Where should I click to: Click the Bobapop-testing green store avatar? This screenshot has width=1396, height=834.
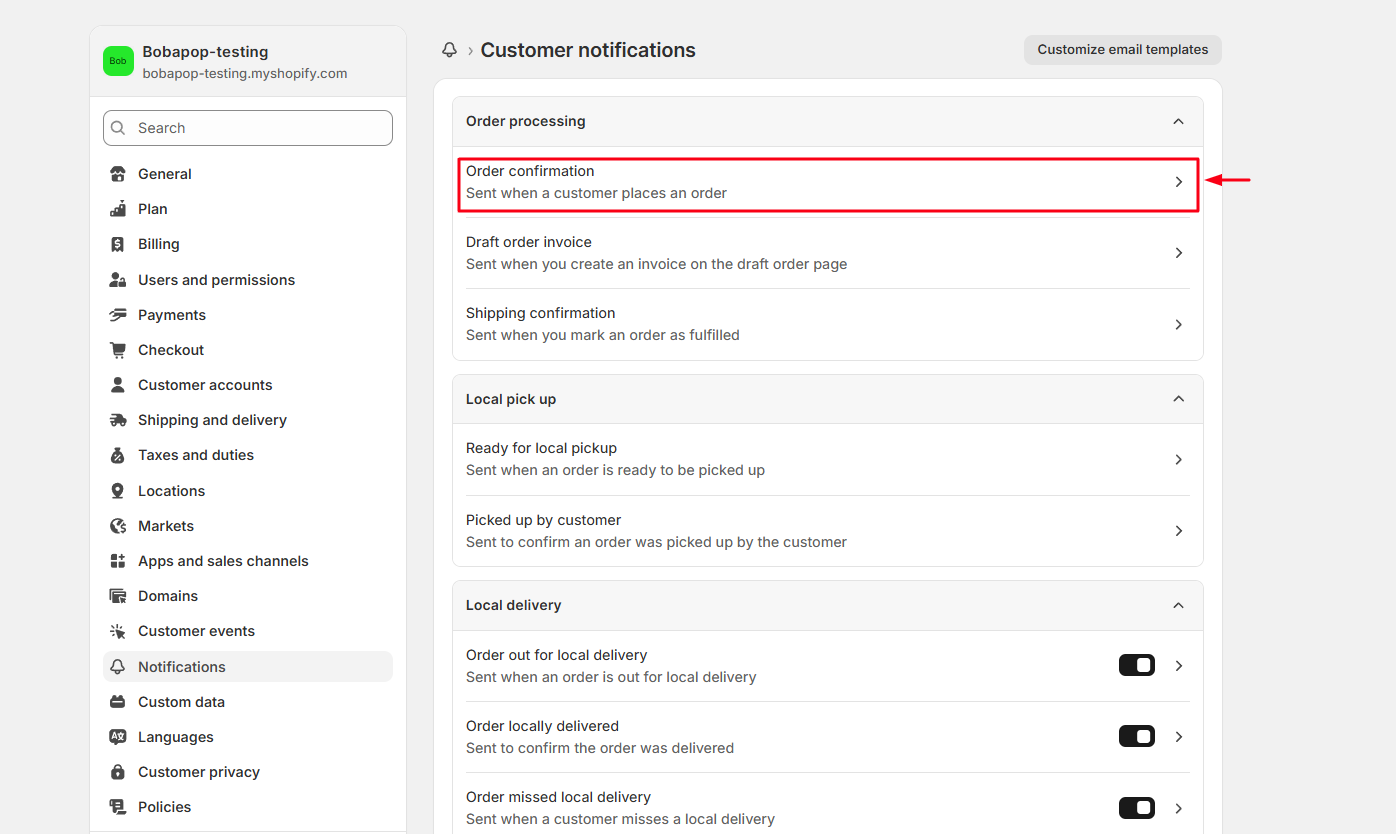click(x=118, y=61)
